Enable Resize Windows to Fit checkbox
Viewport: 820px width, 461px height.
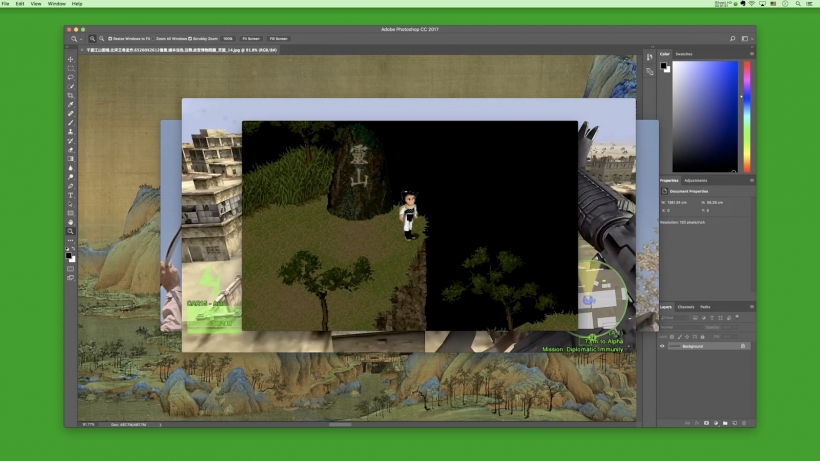click(110, 38)
